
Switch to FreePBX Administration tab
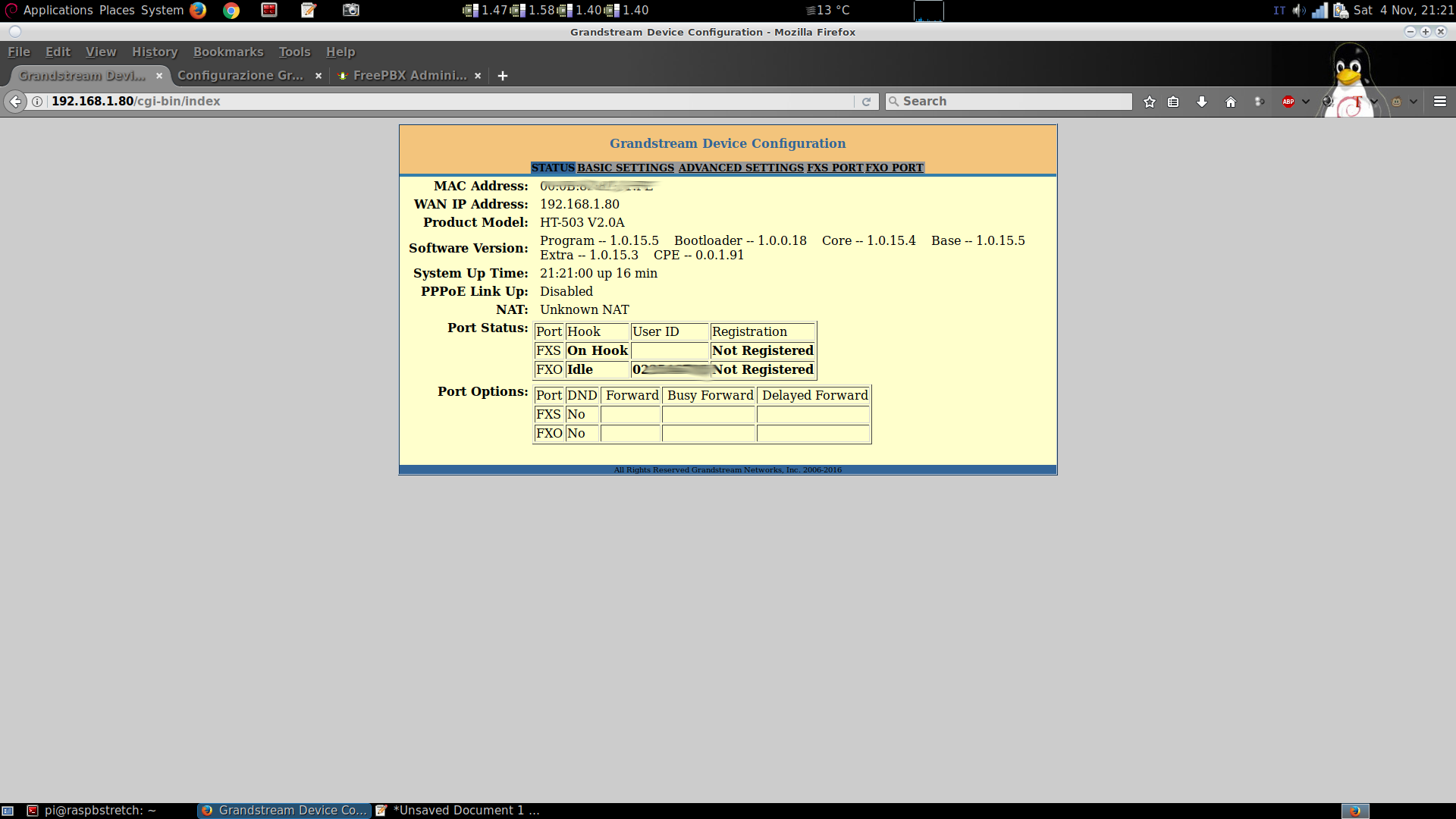tap(409, 76)
